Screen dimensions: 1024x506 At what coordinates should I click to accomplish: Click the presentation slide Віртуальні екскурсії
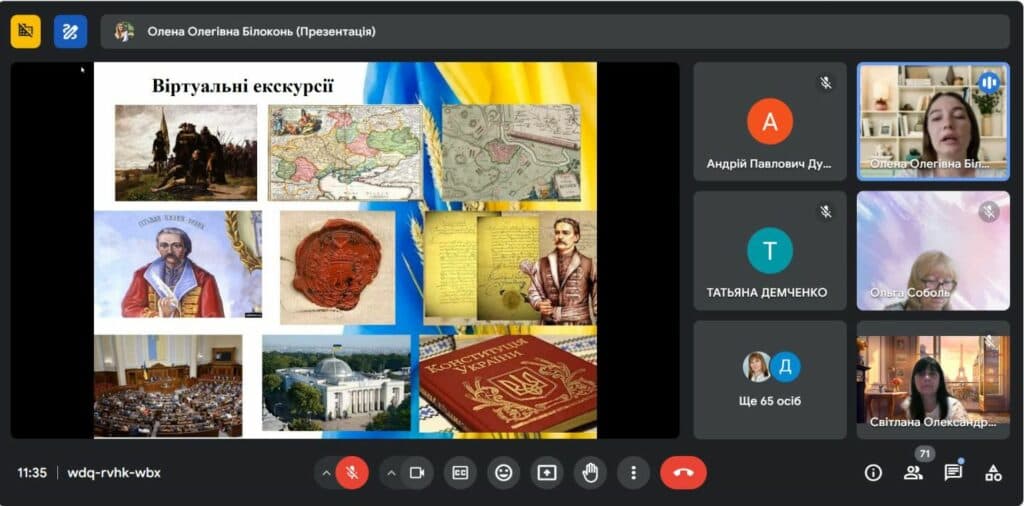345,250
